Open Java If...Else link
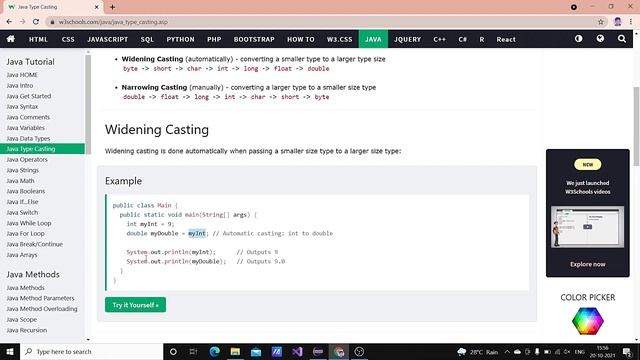The width and height of the screenshot is (640, 360). 22,202
